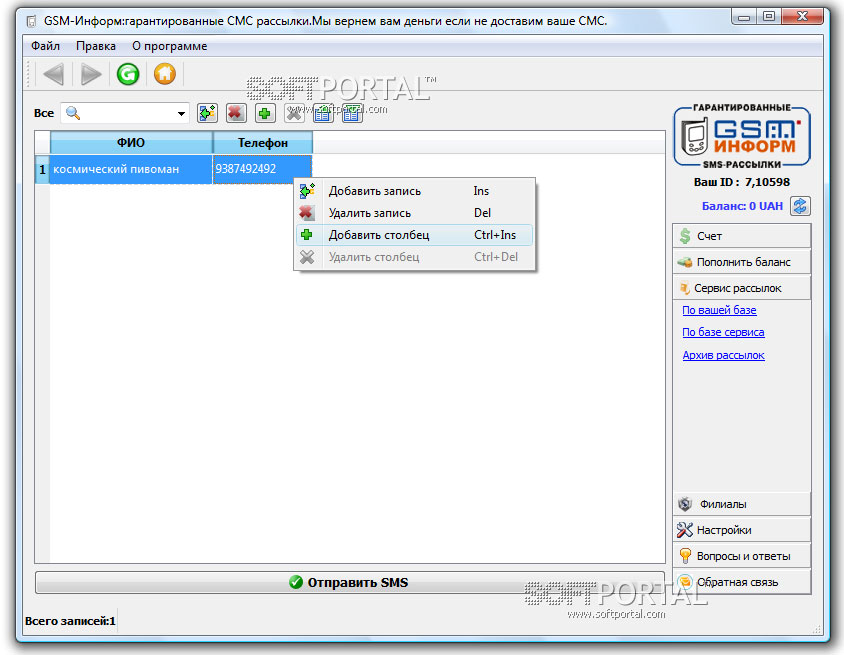
Task: Click the orange home icon
Action: click(x=165, y=74)
